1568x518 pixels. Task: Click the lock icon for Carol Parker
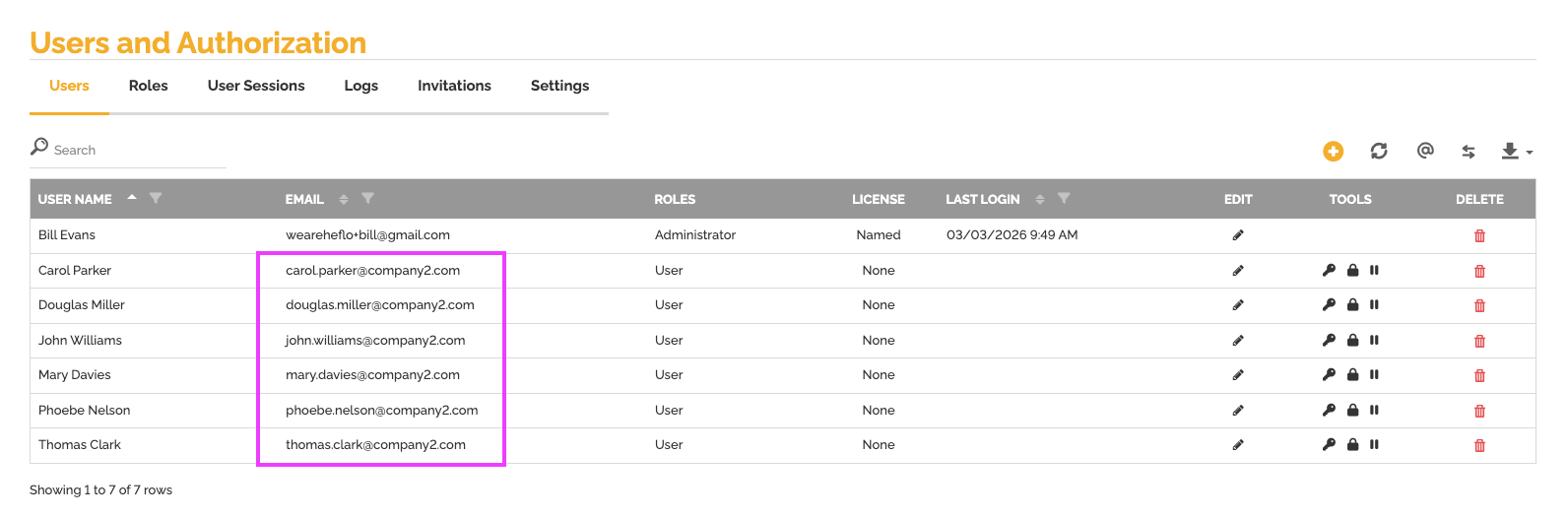tap(1352, 271)
